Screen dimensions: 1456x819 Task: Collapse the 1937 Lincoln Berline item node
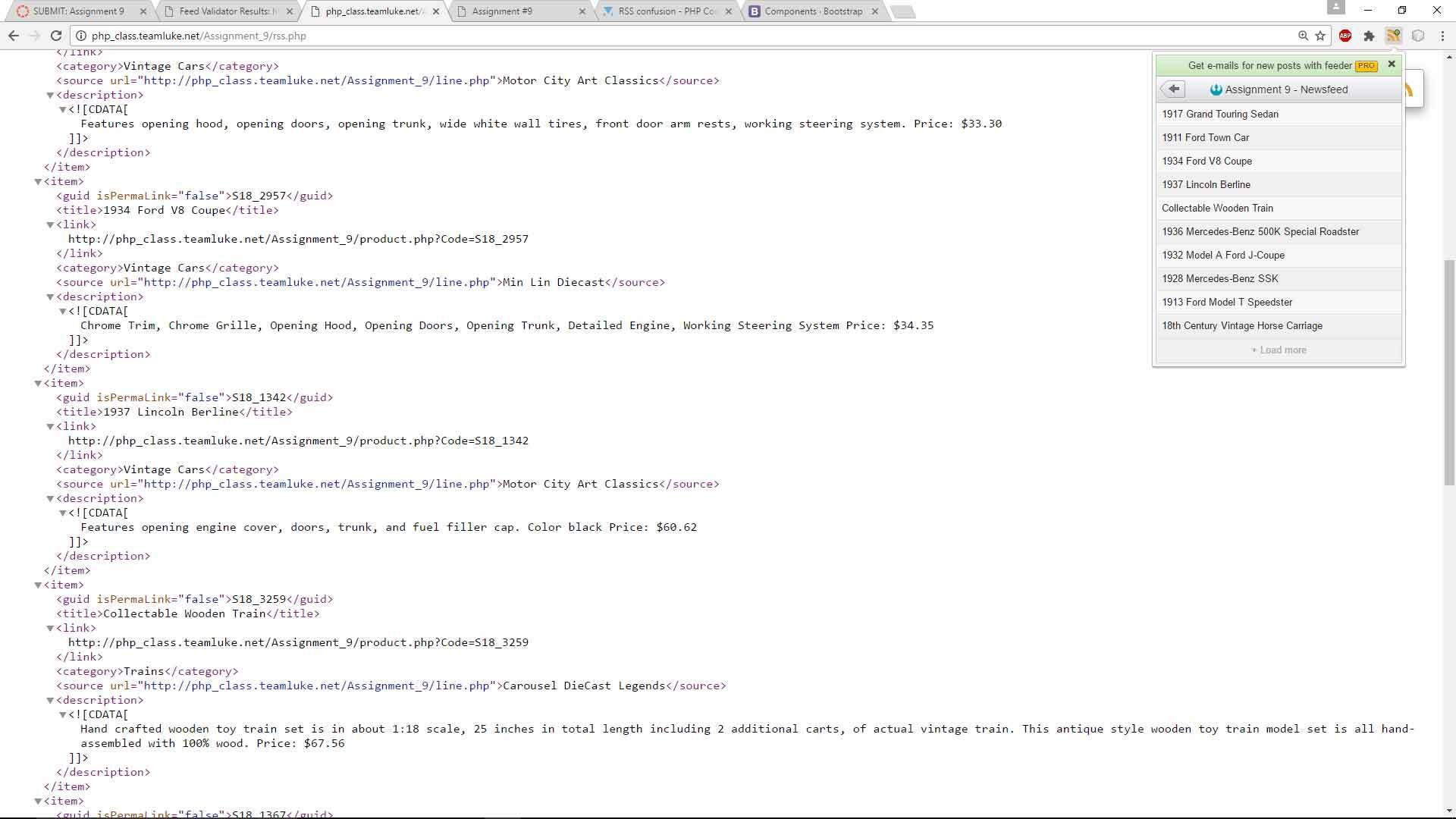38,383
